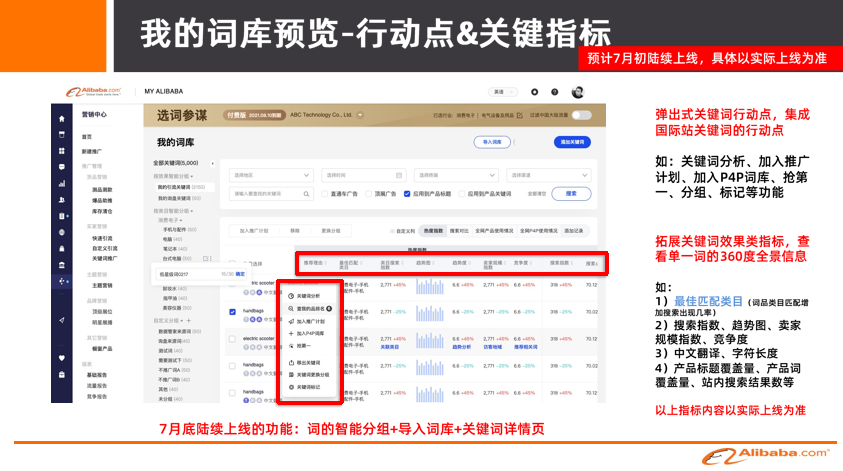
Task: Switch to the 搜索对比 tab
Action: click(460, 230)
